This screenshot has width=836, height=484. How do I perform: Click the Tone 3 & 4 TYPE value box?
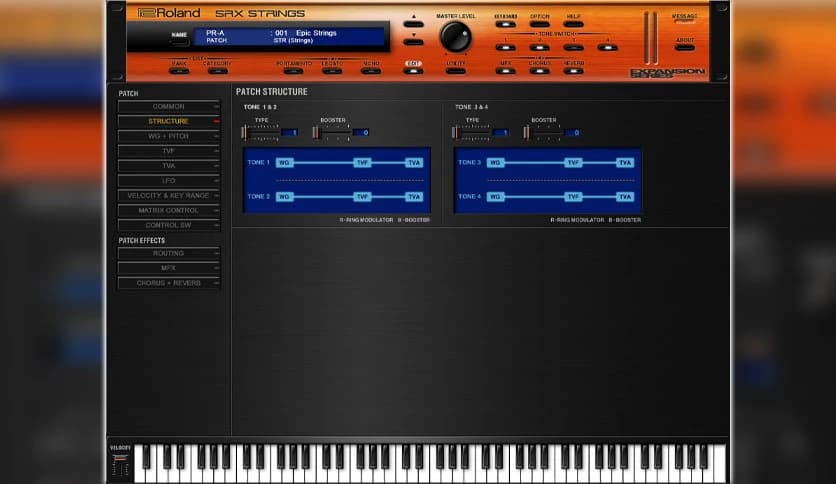[x=500, y=132]
